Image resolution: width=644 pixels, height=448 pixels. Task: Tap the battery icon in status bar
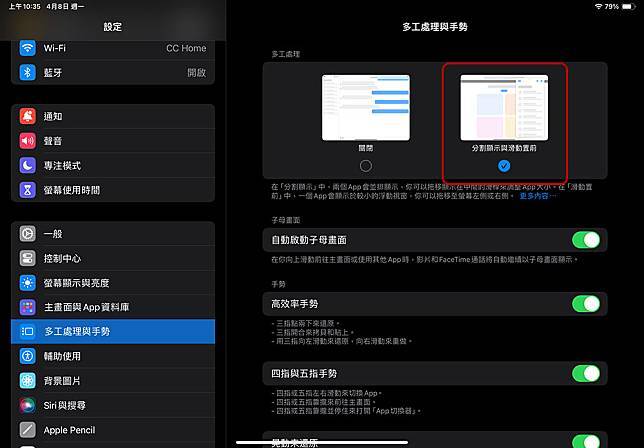[629, 6]
